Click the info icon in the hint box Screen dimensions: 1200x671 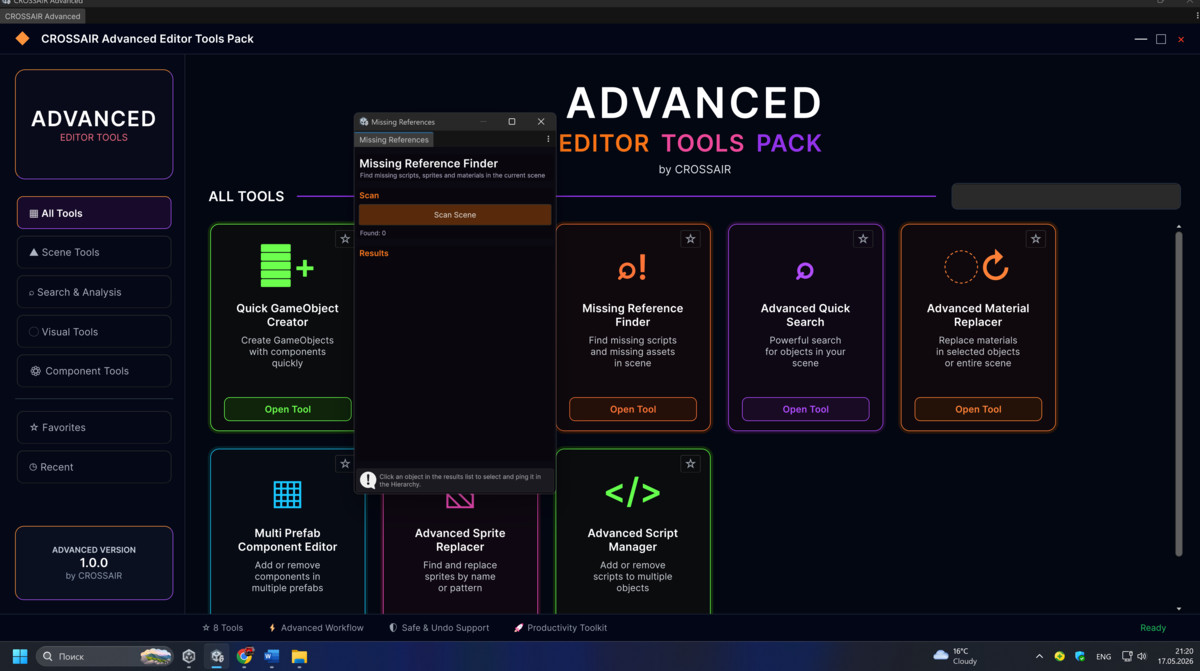click(368, 480)
